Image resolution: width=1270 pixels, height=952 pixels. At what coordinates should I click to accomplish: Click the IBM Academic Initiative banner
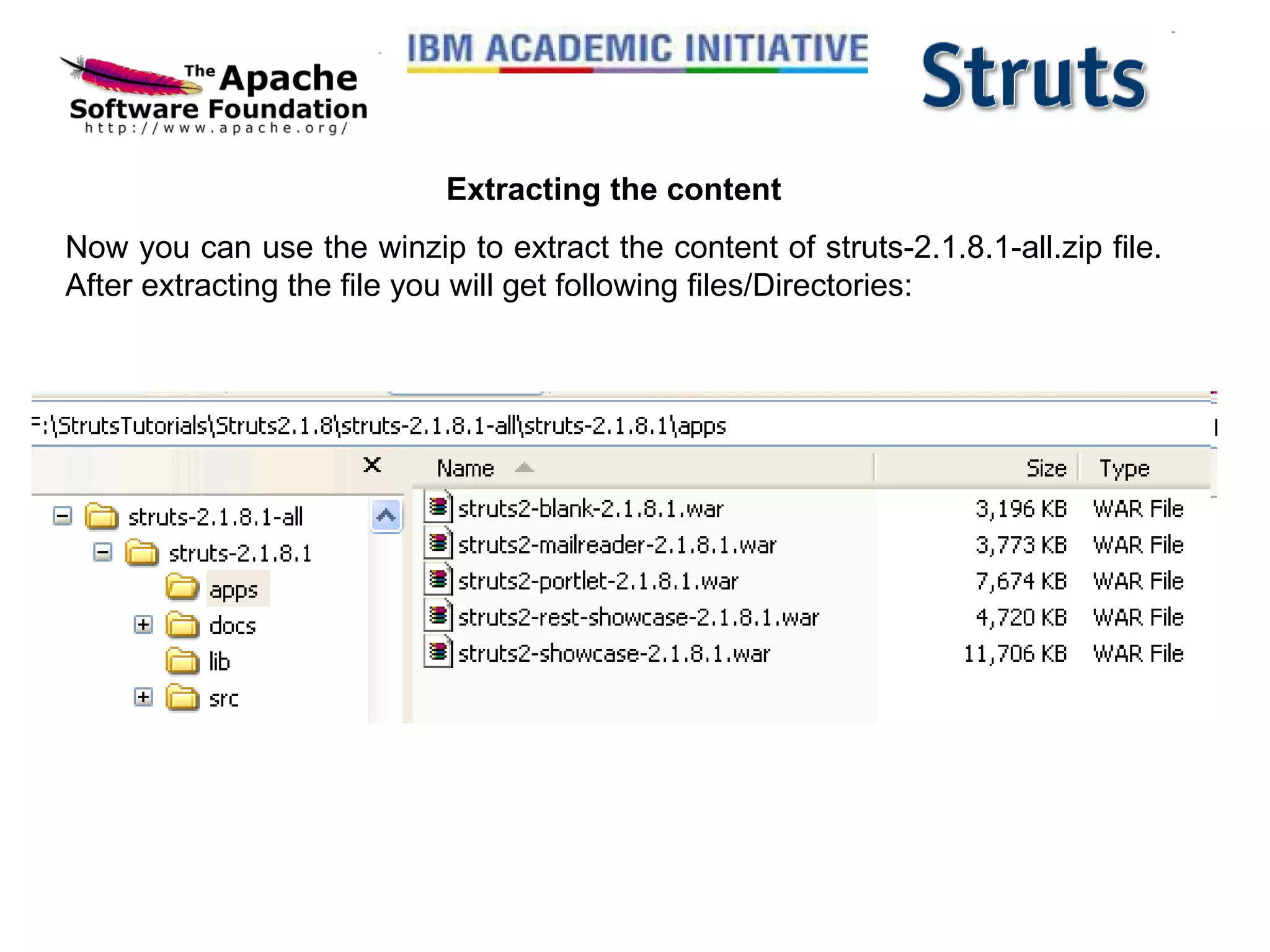click(637, 52)
